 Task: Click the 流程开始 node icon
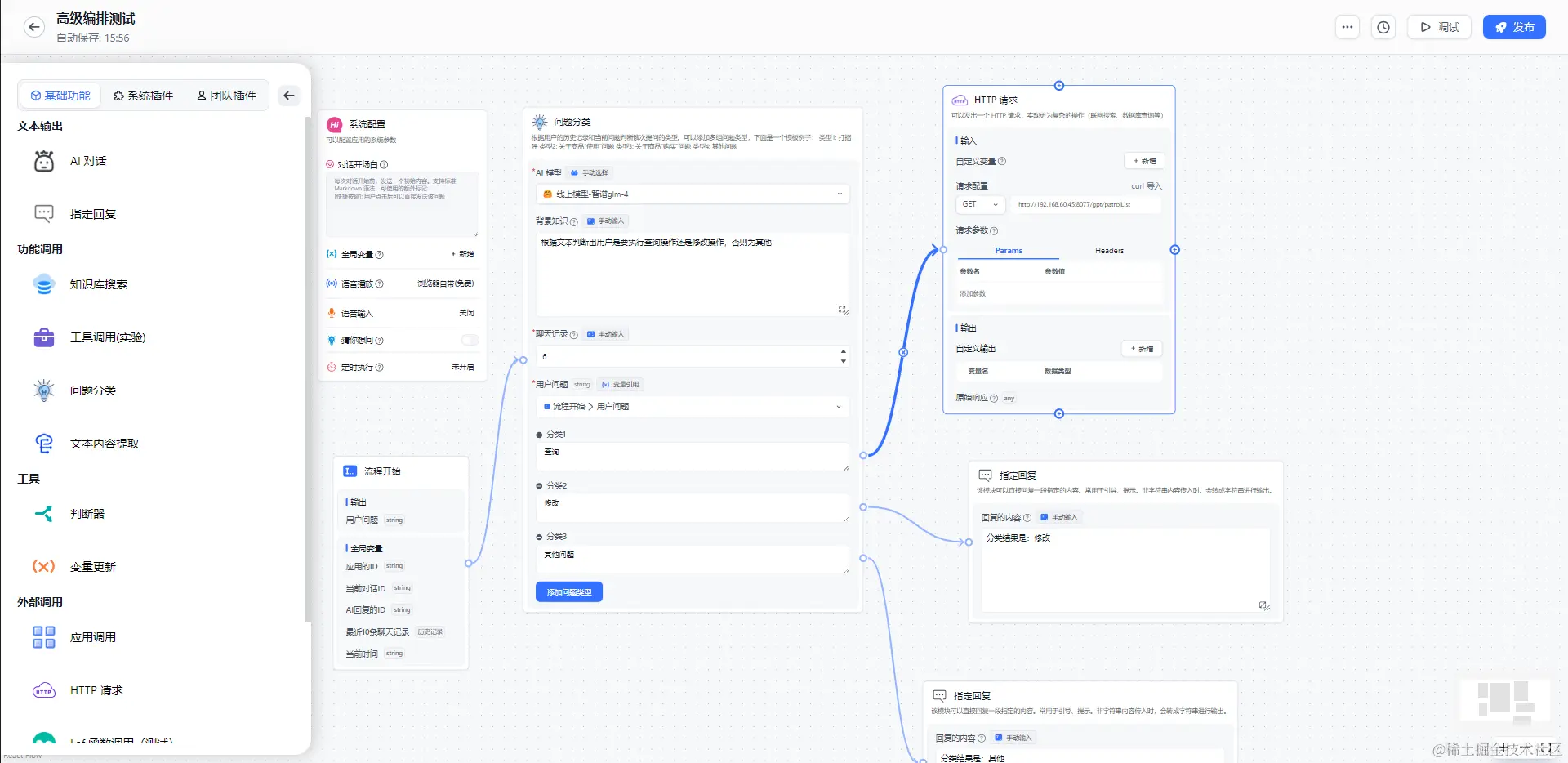[x=350, y=471]
